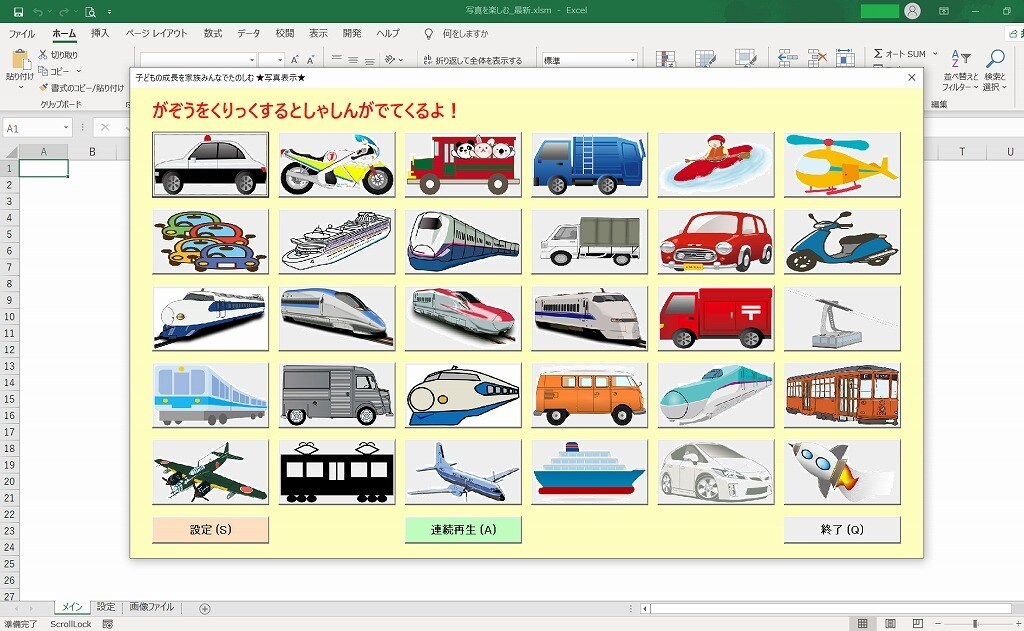Click the red postal truck picture

pos(716,318)
